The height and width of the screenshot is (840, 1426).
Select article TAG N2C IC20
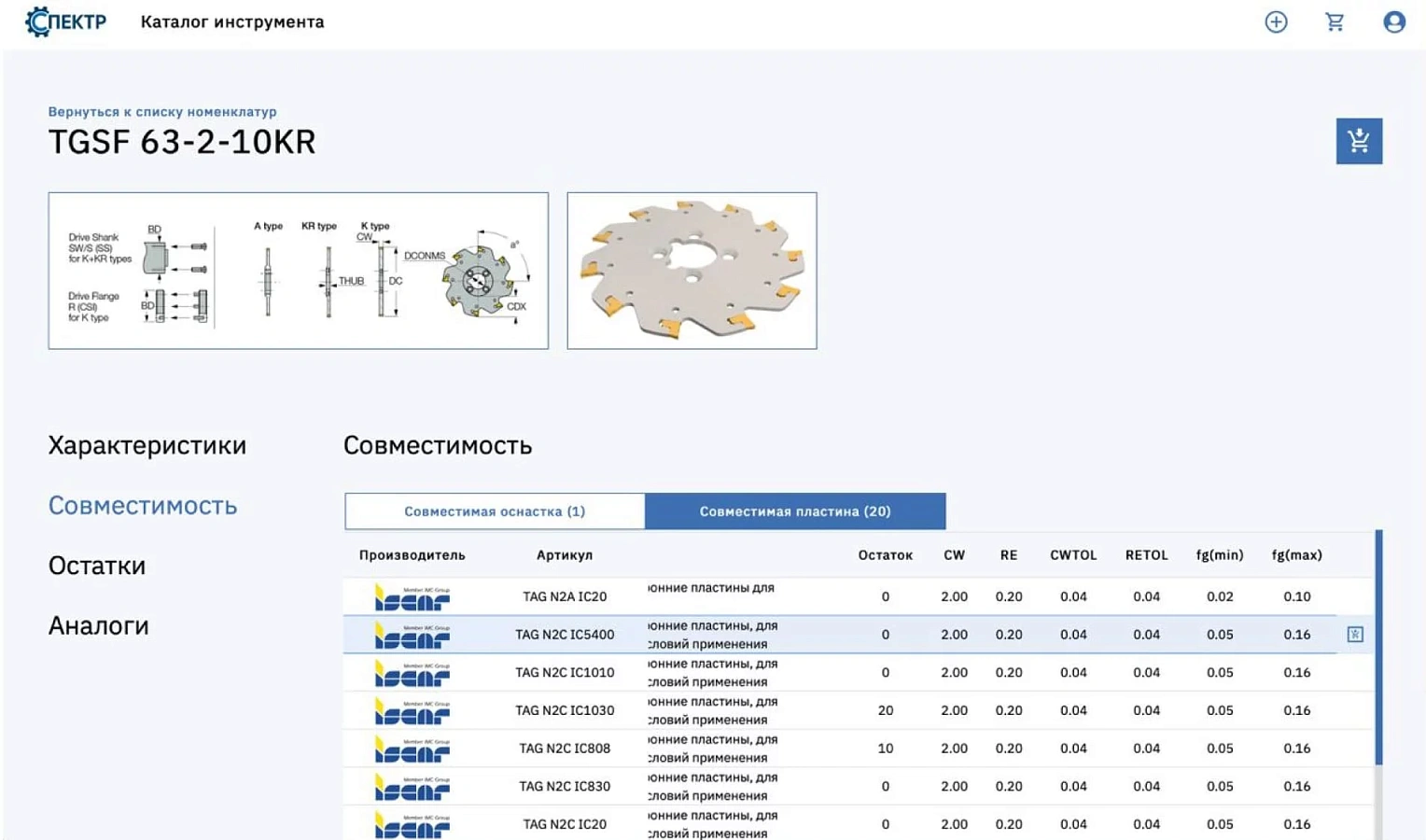click(565, 824)
